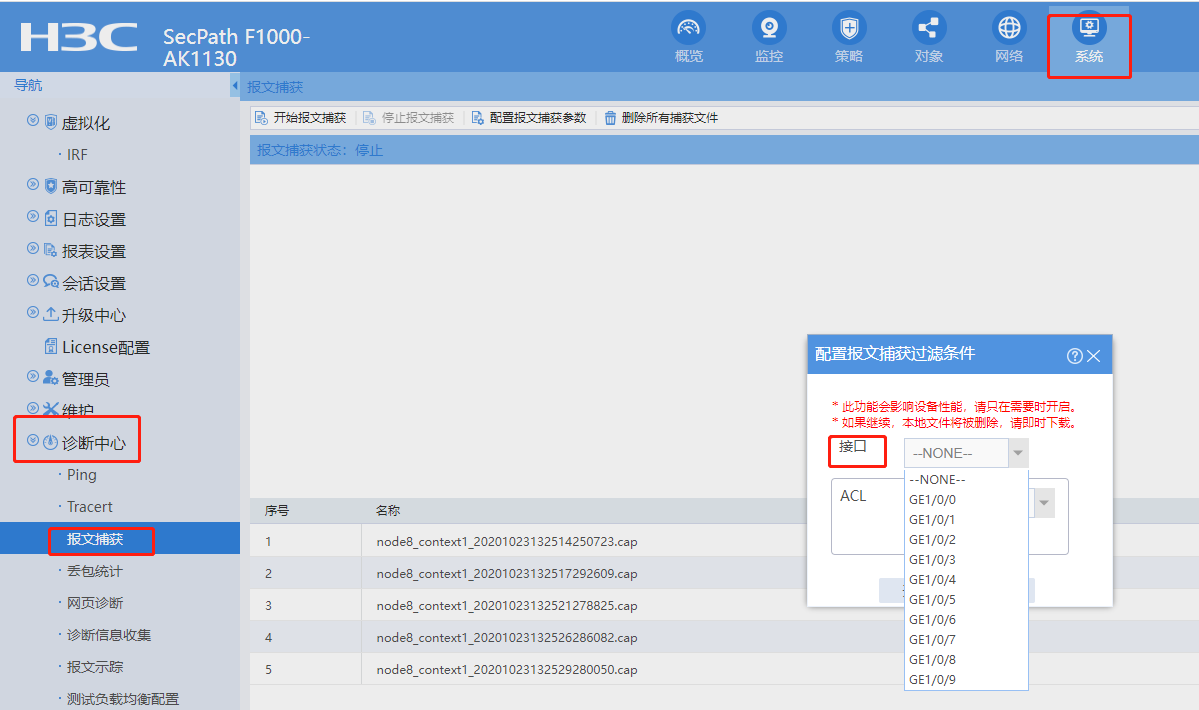Click 配置报文捕获参数 toolbar button
The image size is (1199, 710).
[x=529, y=118]
